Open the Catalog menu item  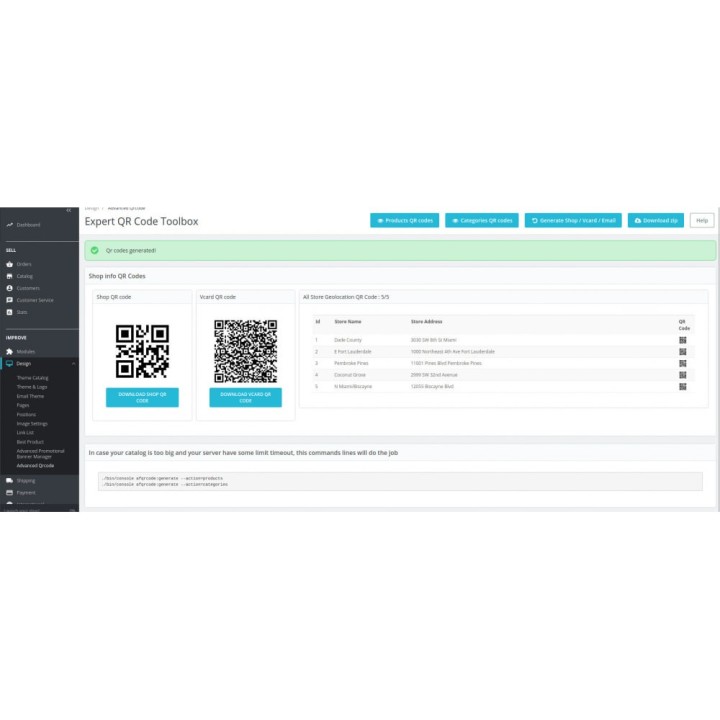[25, 276]
